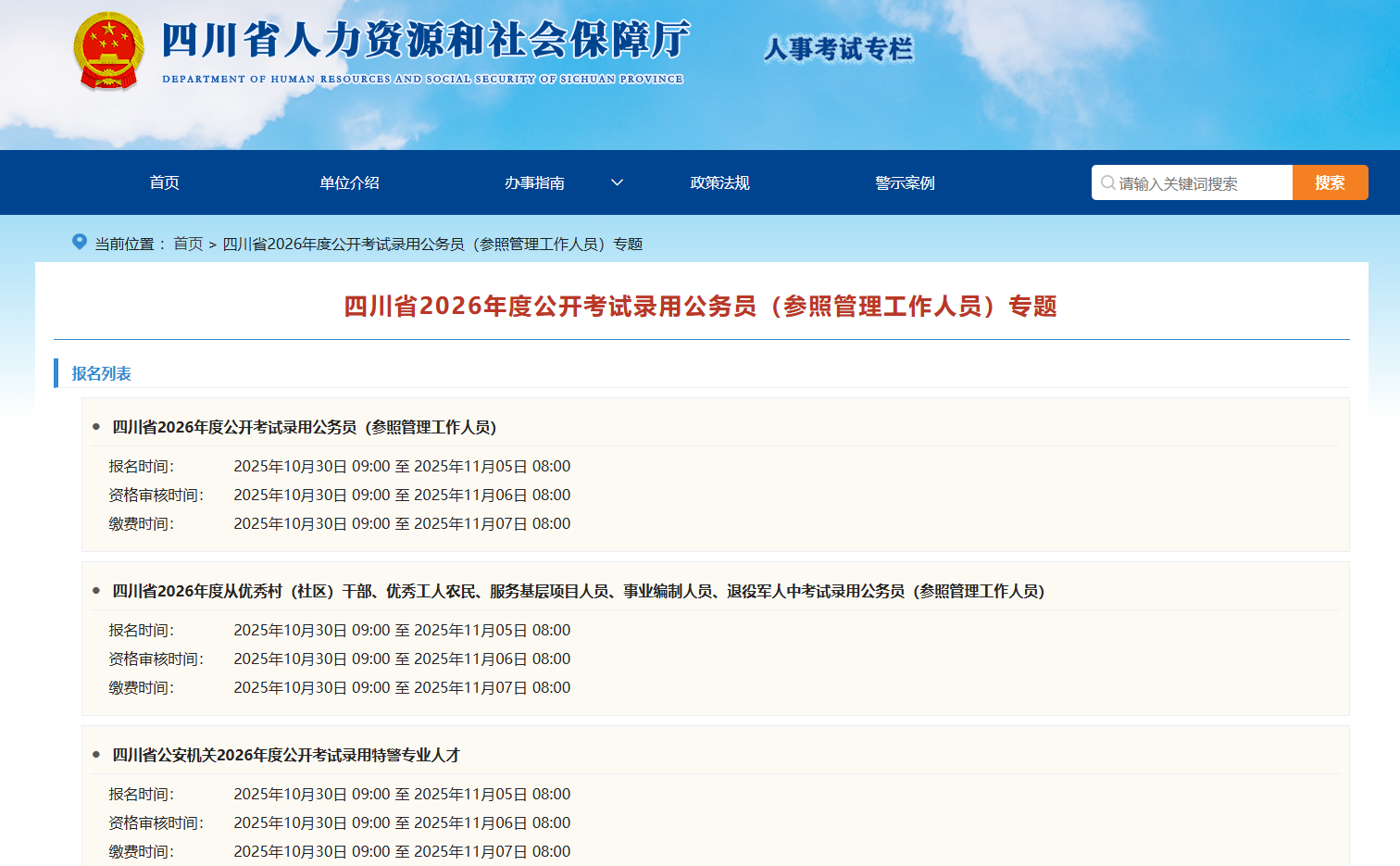Screen dimensions: 1400x866
Task: Click the orange 搜索 button
Action: (1330, 182)
